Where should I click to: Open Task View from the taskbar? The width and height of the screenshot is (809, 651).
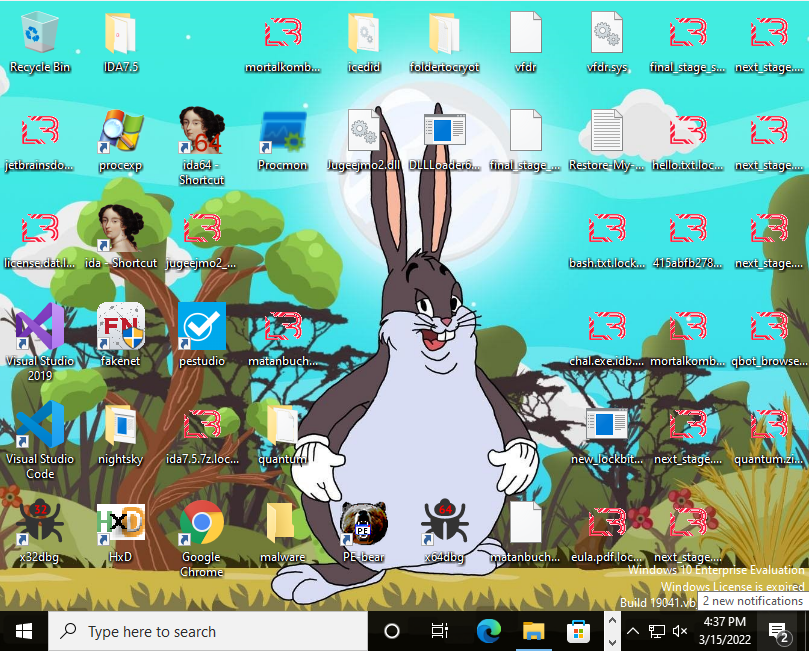pyautogui.click(x=440, y=631)
